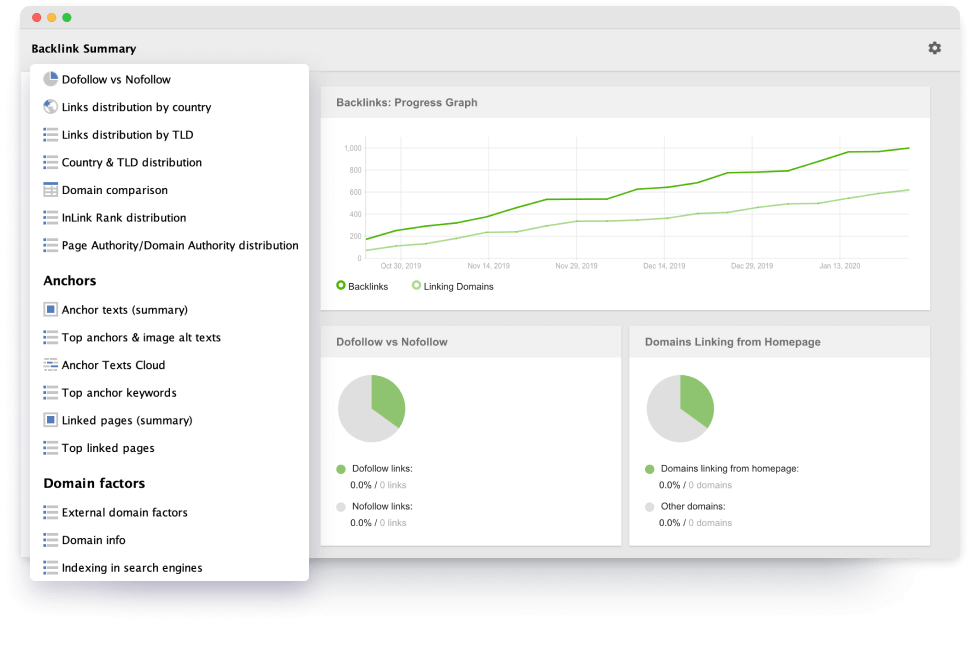Click the square icon beside Linked pages (summary)
Screen dimensions: 970x653
pyautogui.click(x=51, y=420)
